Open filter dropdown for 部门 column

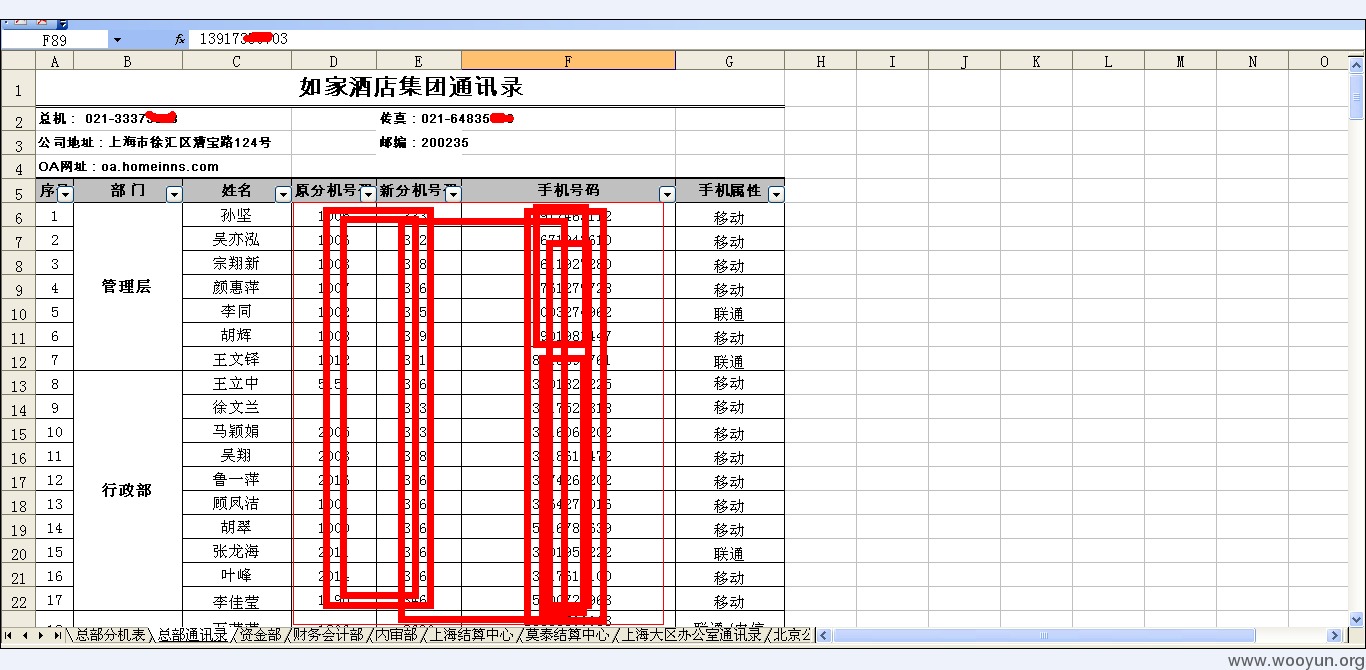174,193
